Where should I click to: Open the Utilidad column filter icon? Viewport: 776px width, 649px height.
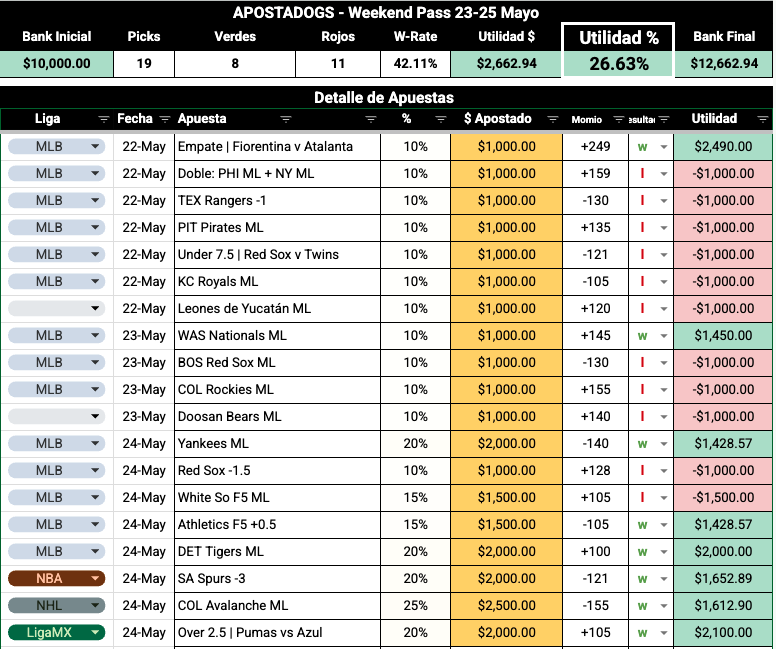[x=763, y=119]
